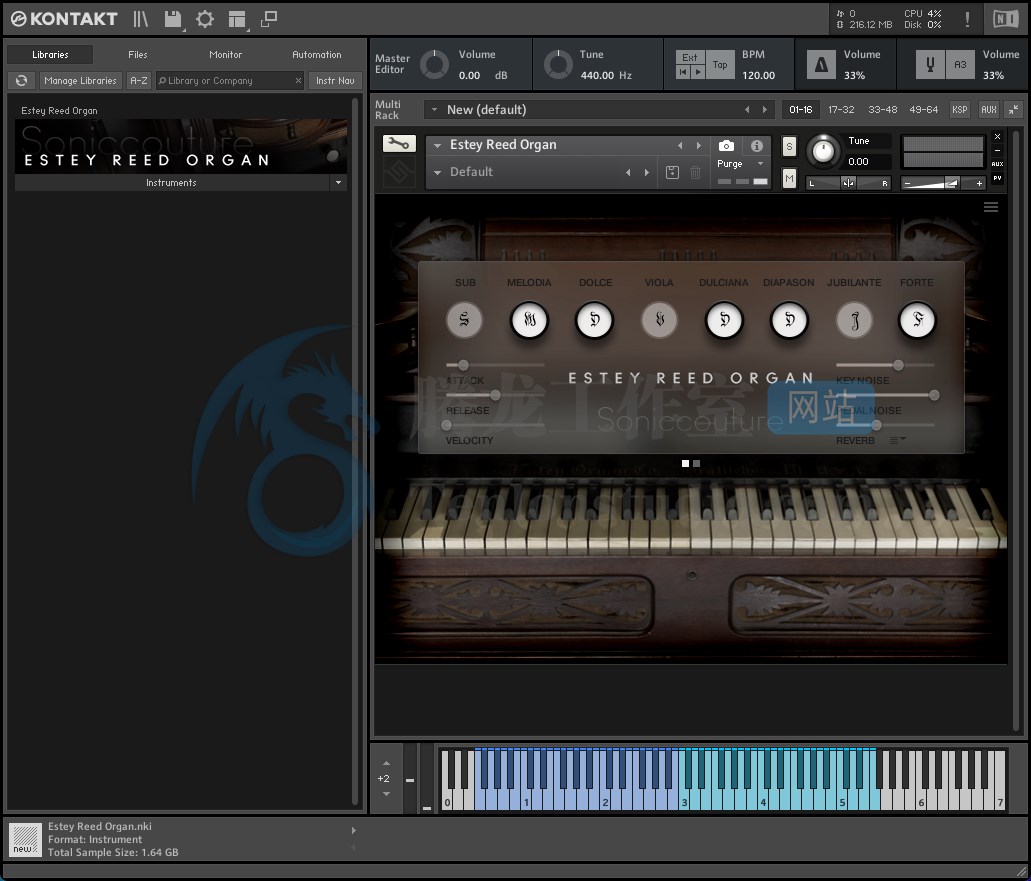Click the rack AUX button
The image size is (1031, 881).
click(988, 110)
